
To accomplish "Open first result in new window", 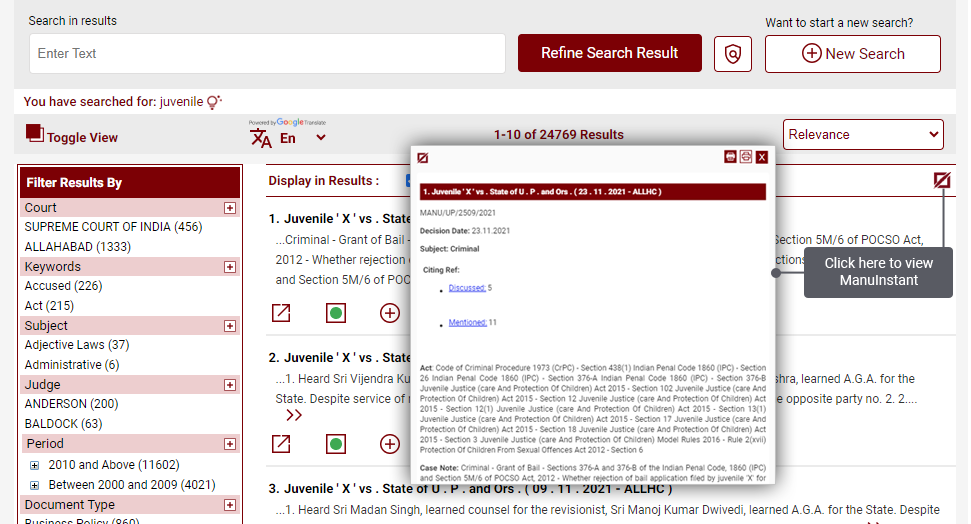I will click(282, 313).
